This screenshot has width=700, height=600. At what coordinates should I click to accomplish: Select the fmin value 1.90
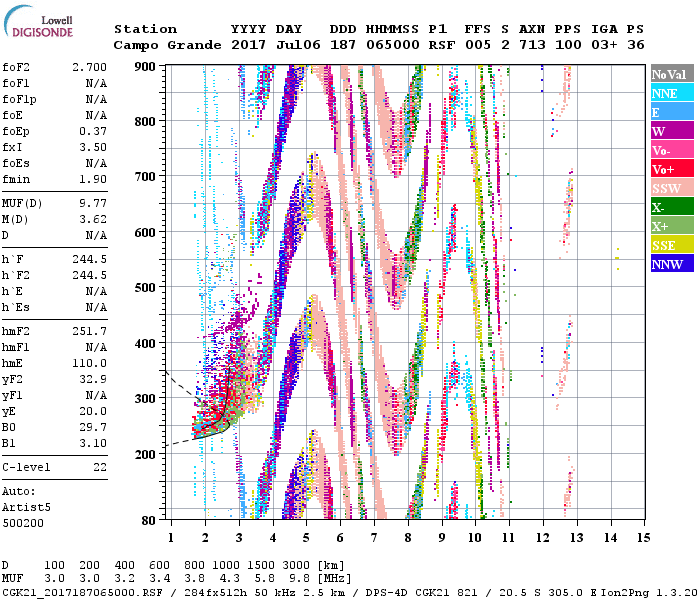93,178
